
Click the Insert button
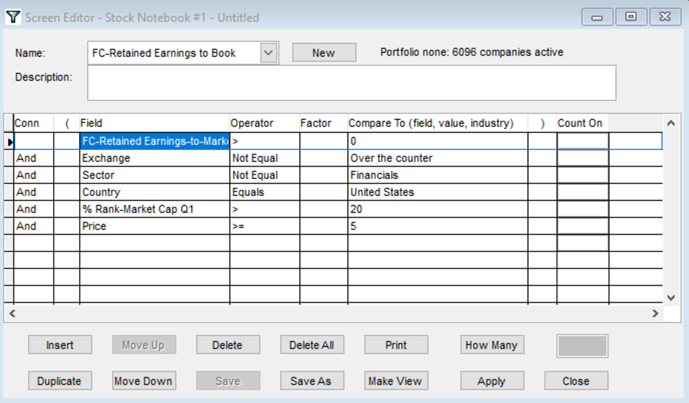pos(60,345)
